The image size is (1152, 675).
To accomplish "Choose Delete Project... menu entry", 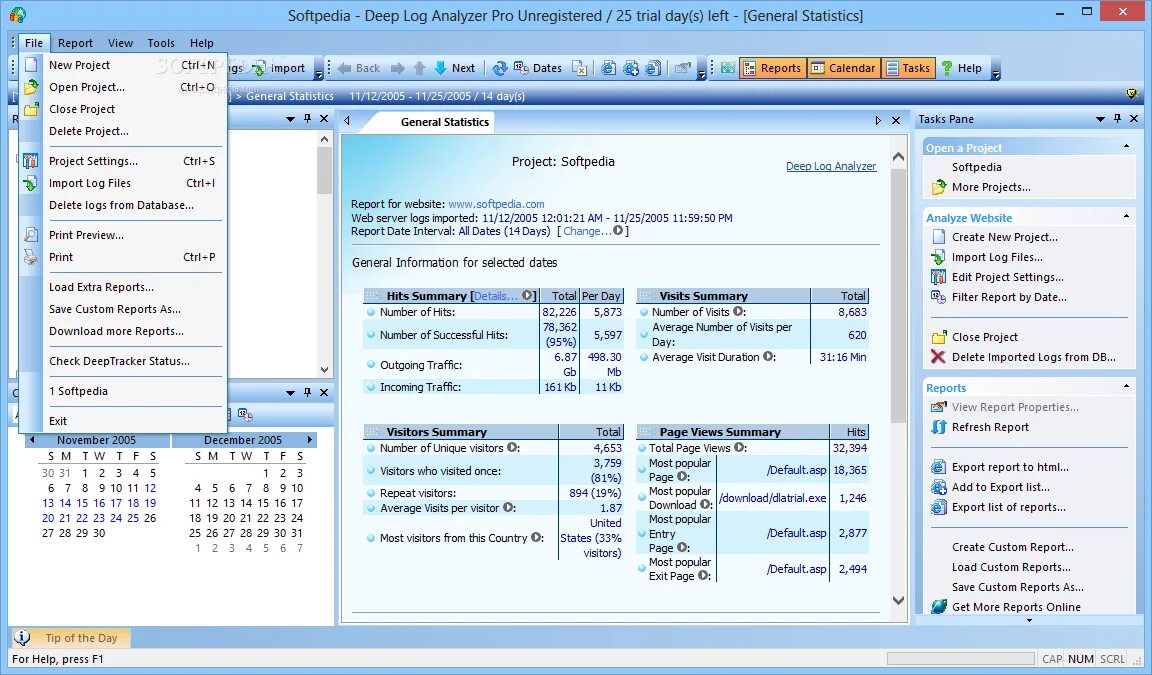I will (x=123, y=131).
